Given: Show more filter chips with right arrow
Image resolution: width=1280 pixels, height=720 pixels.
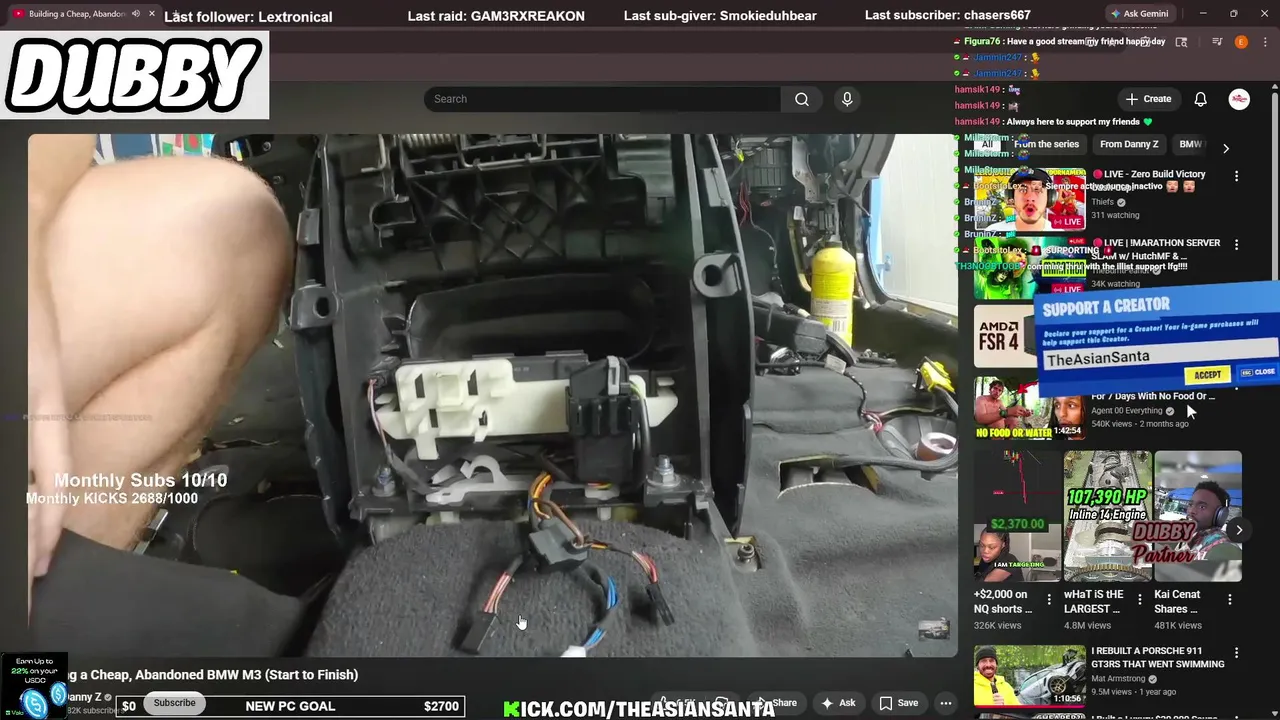Looking at the screenshot, I should coord(1226,148).
